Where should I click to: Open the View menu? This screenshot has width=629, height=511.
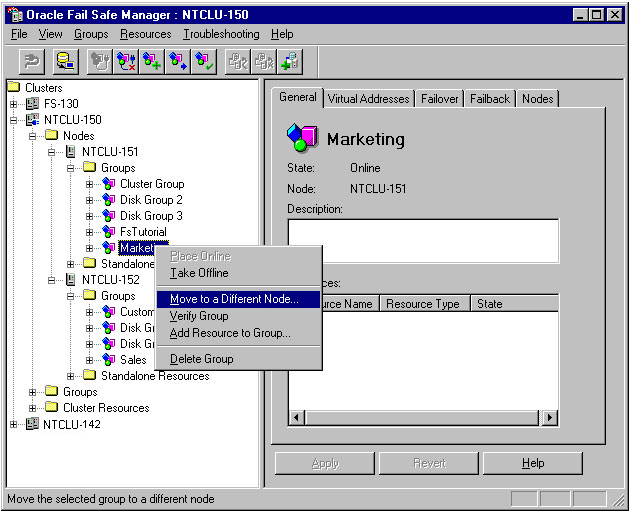tap(51, 34)
